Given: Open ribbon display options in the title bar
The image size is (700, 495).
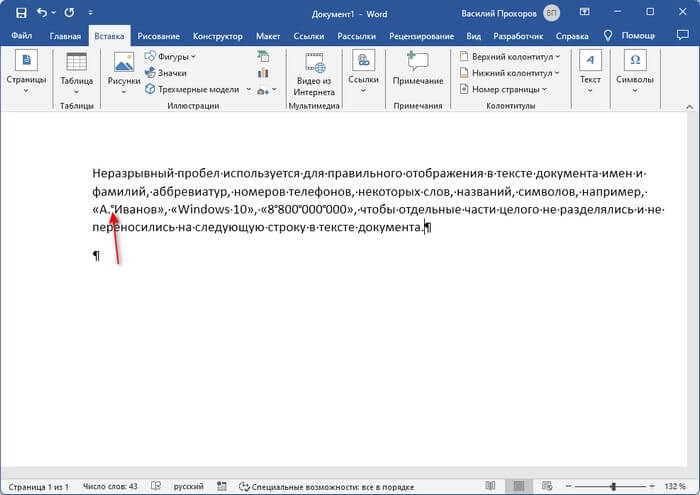Looking at the screenshot, I should (584, 12).
